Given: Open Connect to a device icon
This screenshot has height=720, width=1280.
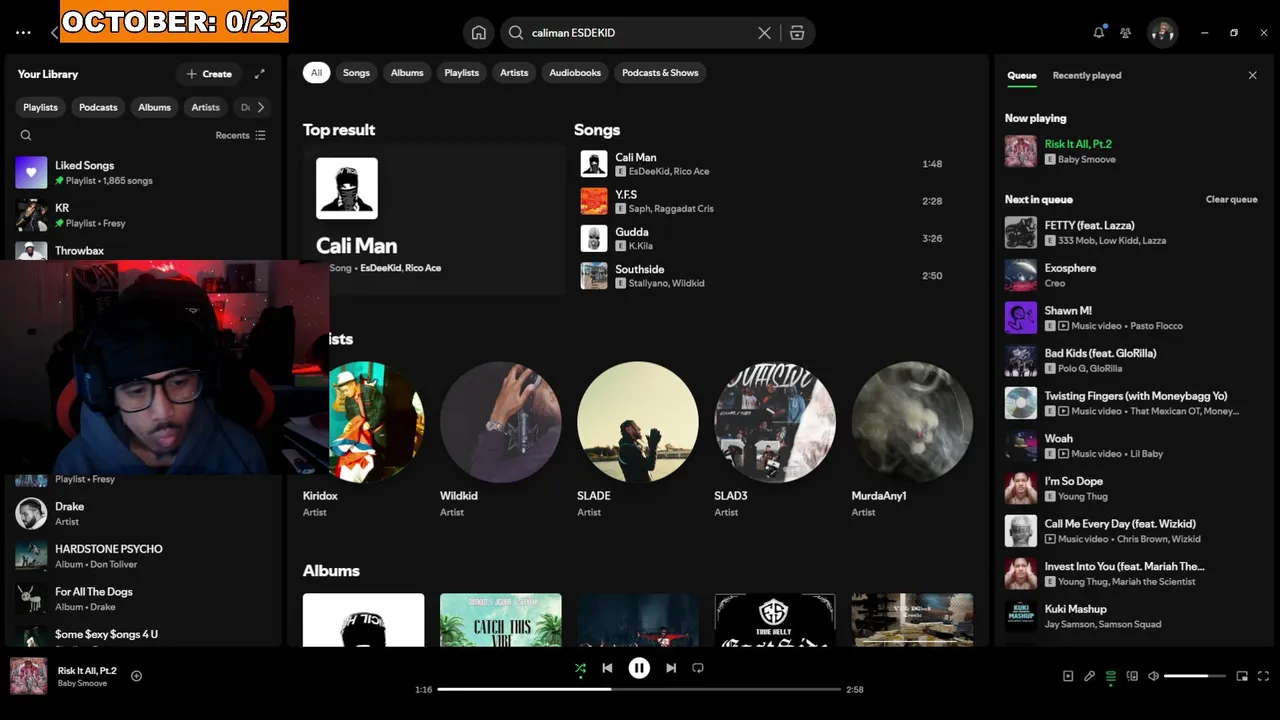Looking at the screenshot, I should click(1132, 676).
